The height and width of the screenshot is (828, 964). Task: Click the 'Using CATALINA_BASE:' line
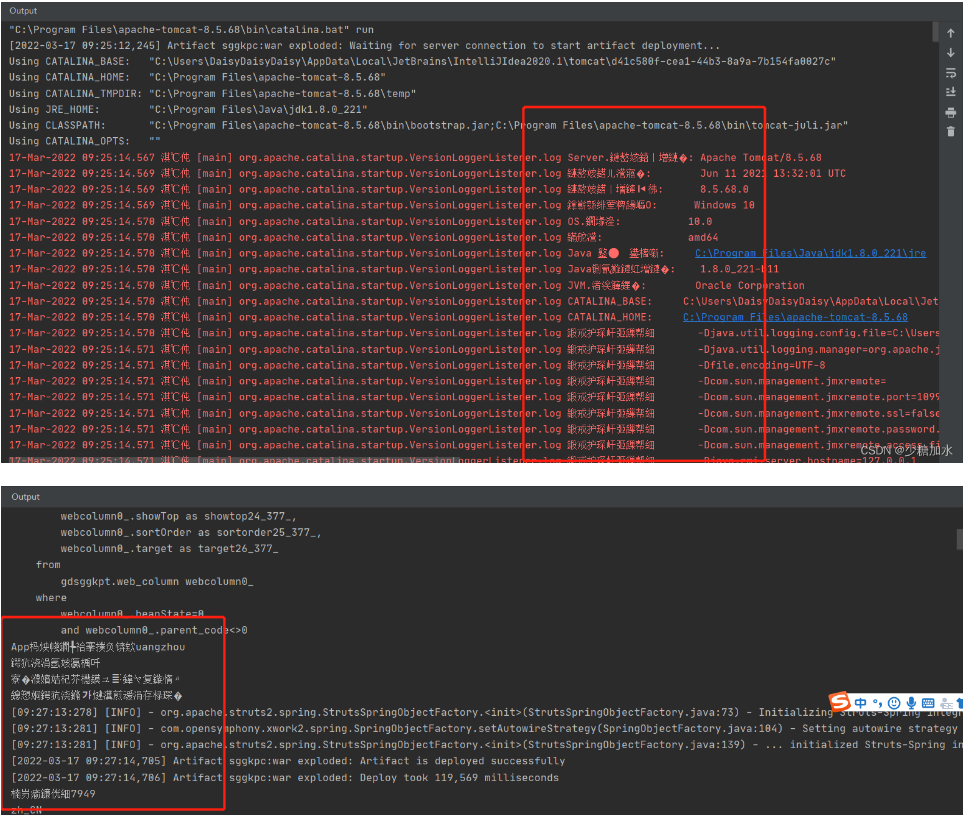(x=422, y=61)
